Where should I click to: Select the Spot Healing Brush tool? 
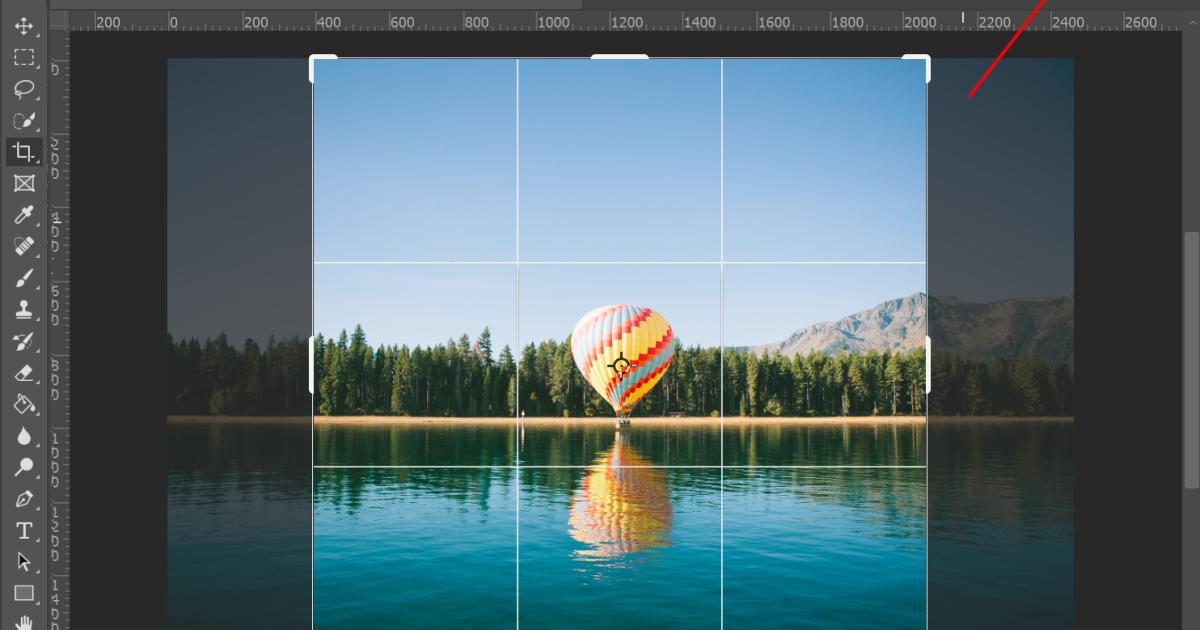click(x=26, y=245)
